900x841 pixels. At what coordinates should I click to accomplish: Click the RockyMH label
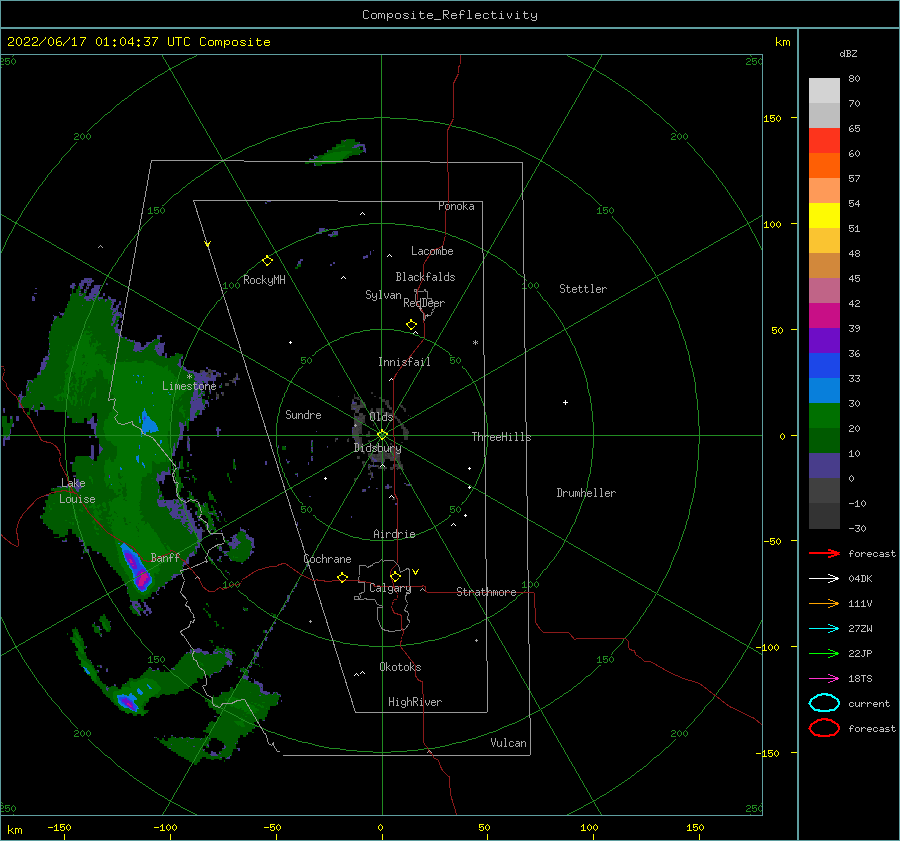tap(264, 280)
